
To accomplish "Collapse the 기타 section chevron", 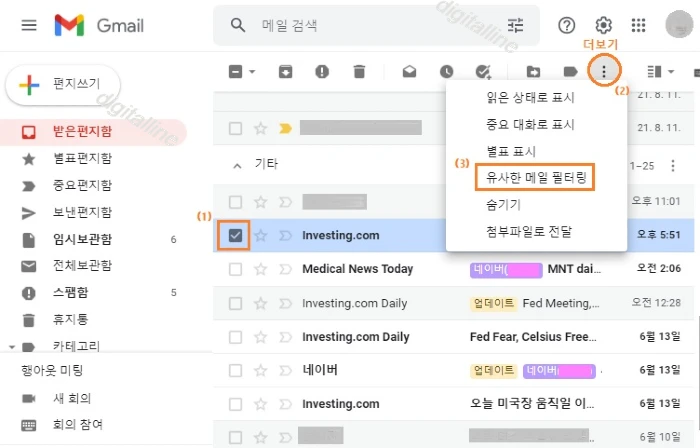I will pyautogui.click(x=238, y=166).
